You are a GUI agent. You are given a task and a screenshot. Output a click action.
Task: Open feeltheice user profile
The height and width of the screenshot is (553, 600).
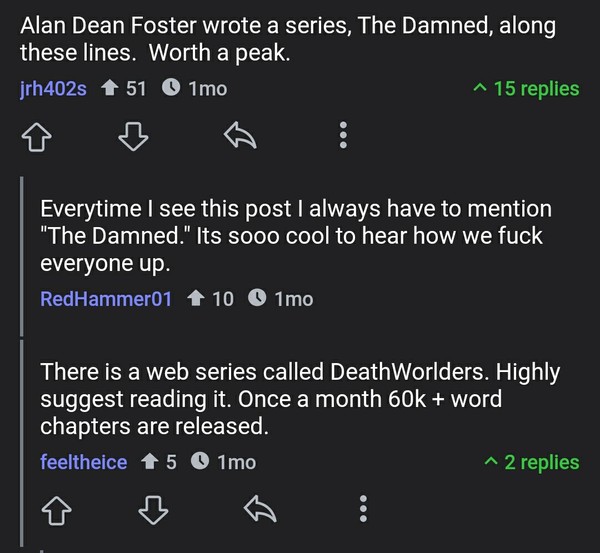point(84,462)
